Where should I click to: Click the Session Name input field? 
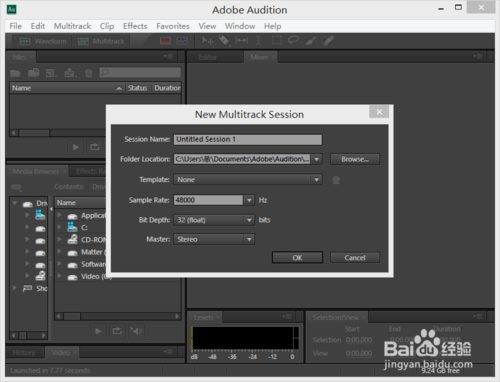point(248,139)
